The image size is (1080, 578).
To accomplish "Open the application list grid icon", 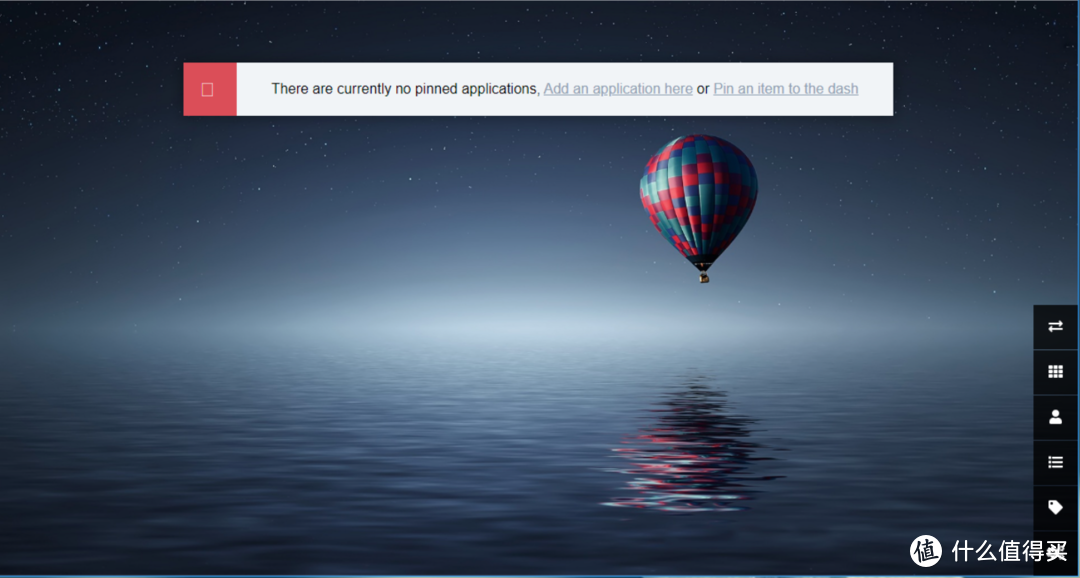I will 1055,372.
